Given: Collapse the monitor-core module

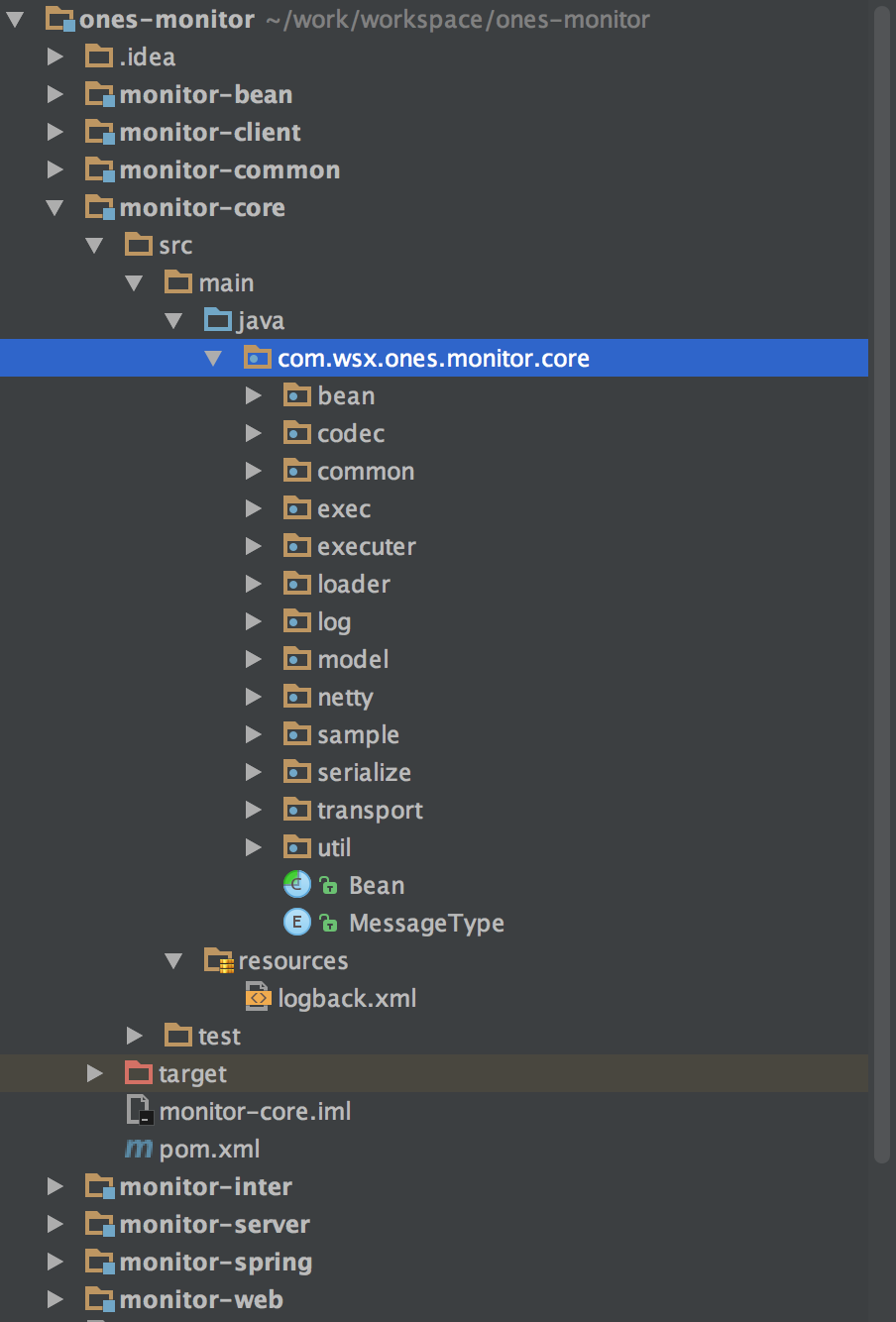Looking at the screenshot, I should click(x=56, y=207).
